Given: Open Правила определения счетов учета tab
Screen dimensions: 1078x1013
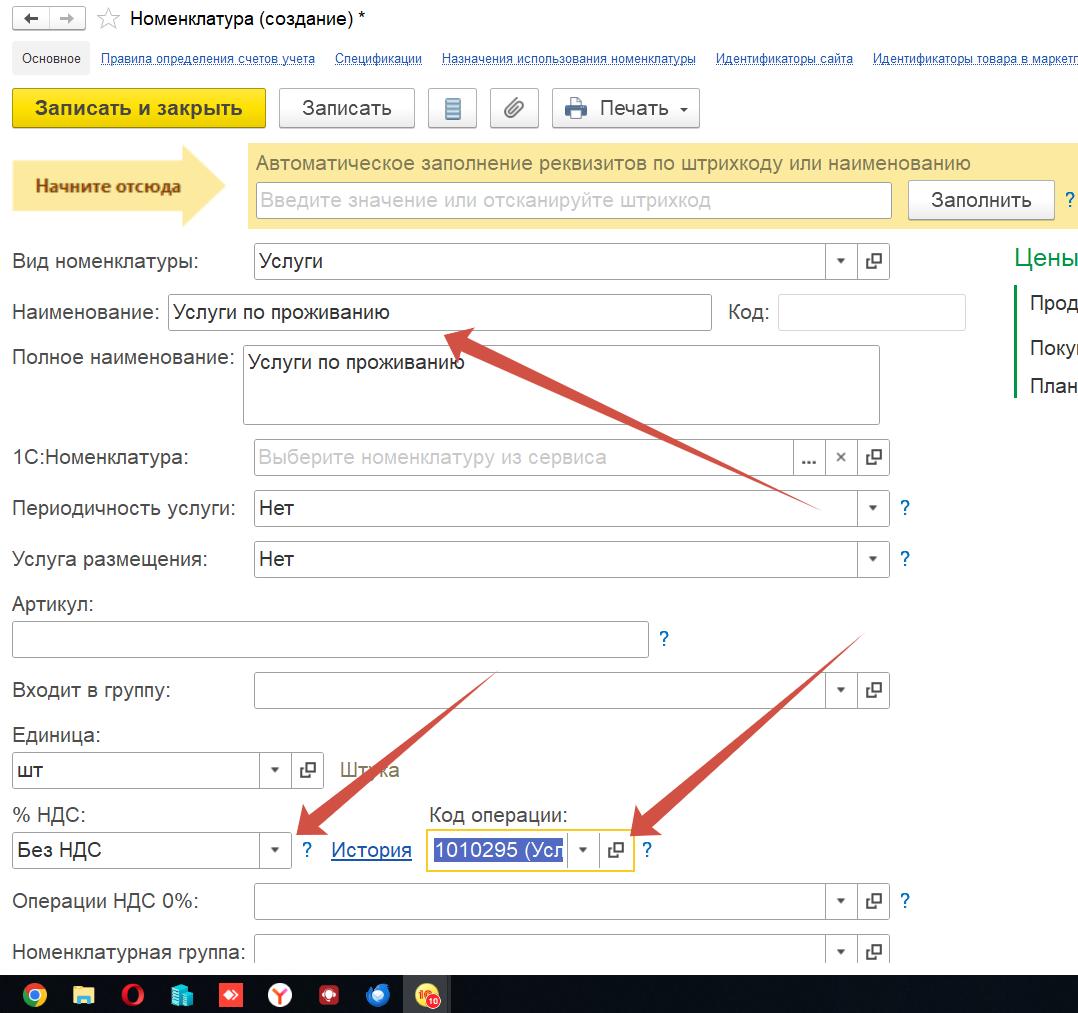Looking at the screenshot, I should tap(208, 59).
